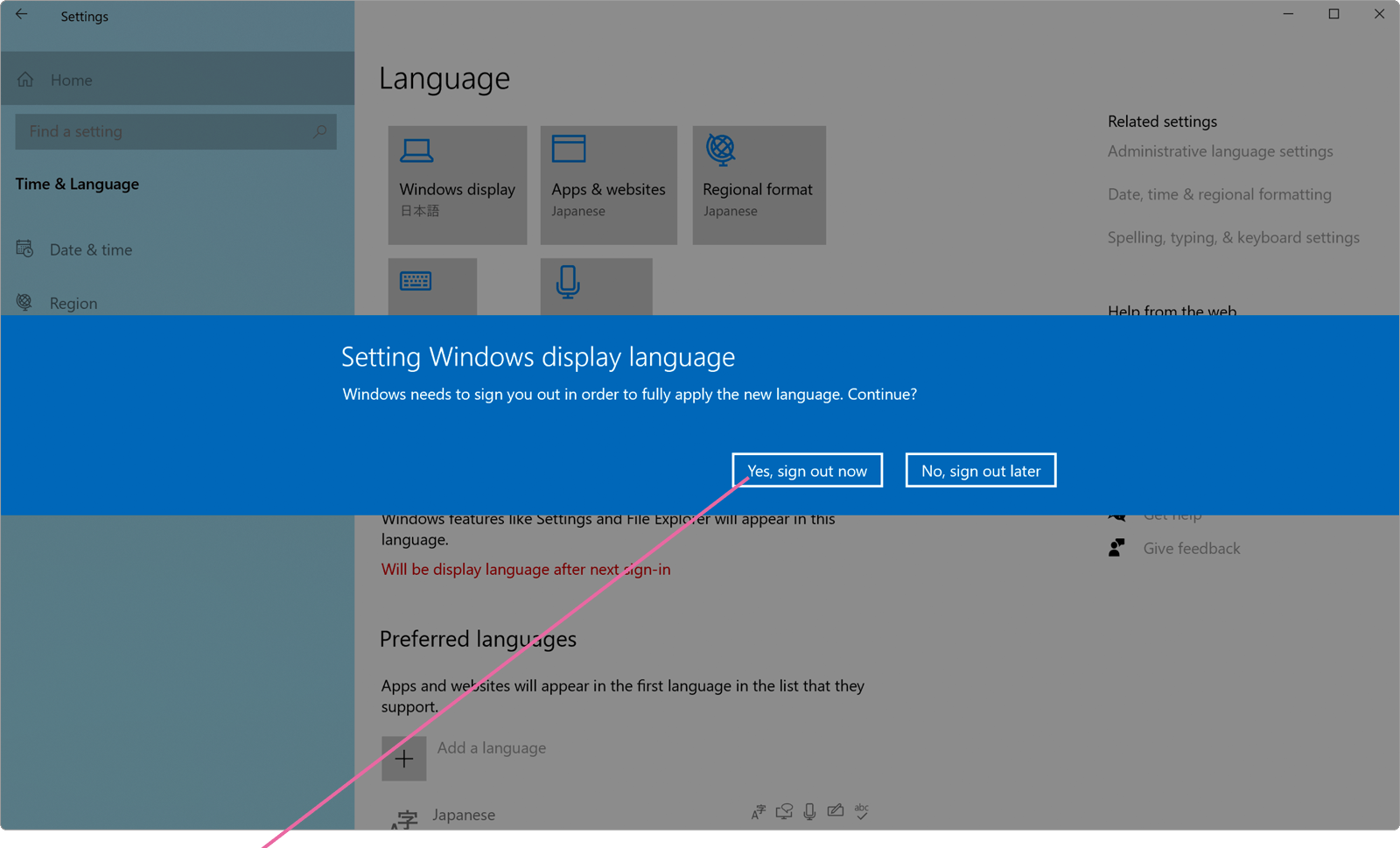Open the Regional format tile
This screenshot has height=848, width=1400.
click(x=759, y=185)
